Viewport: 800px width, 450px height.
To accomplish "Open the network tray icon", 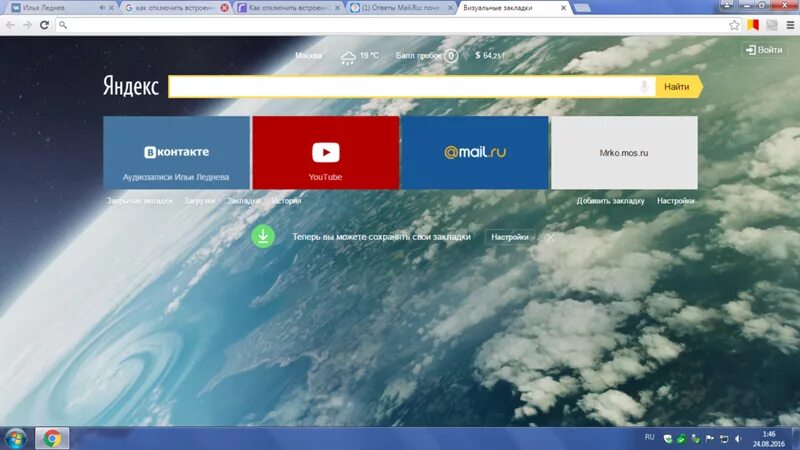I will point(724,439).
